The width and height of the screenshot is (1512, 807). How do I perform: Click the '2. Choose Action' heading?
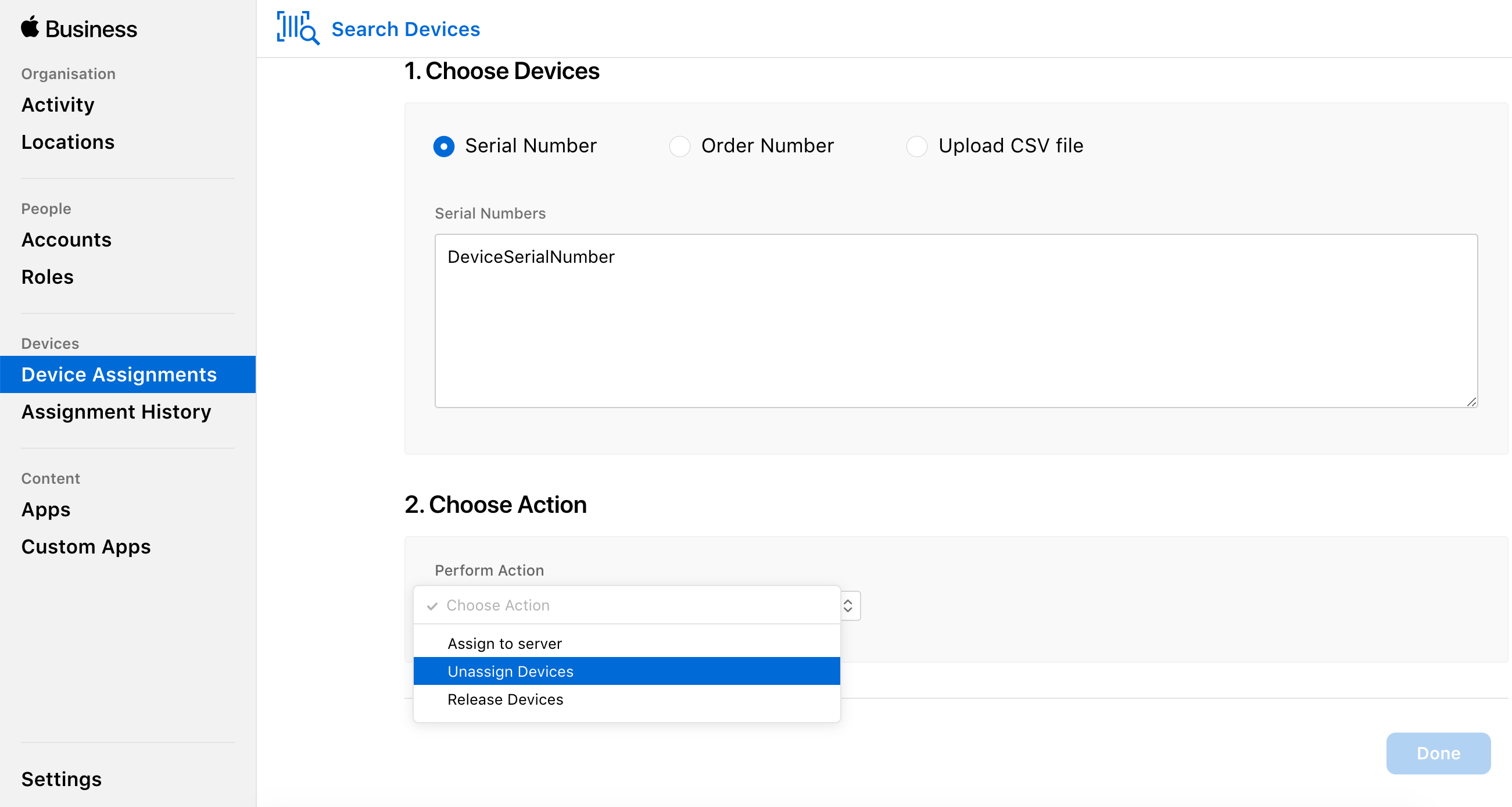coord(496,505)
